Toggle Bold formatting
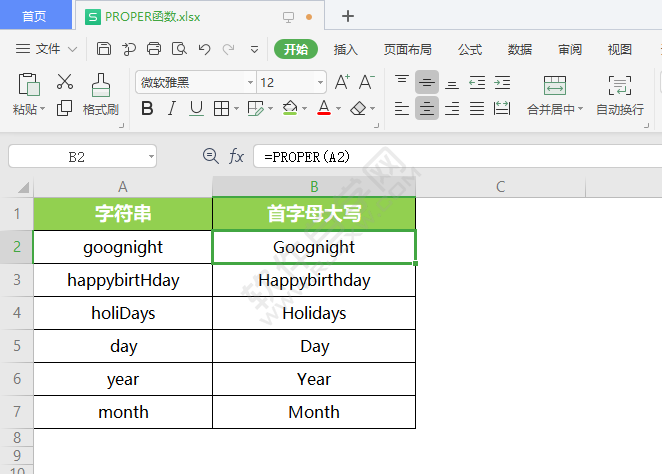 tap(147, 108)
